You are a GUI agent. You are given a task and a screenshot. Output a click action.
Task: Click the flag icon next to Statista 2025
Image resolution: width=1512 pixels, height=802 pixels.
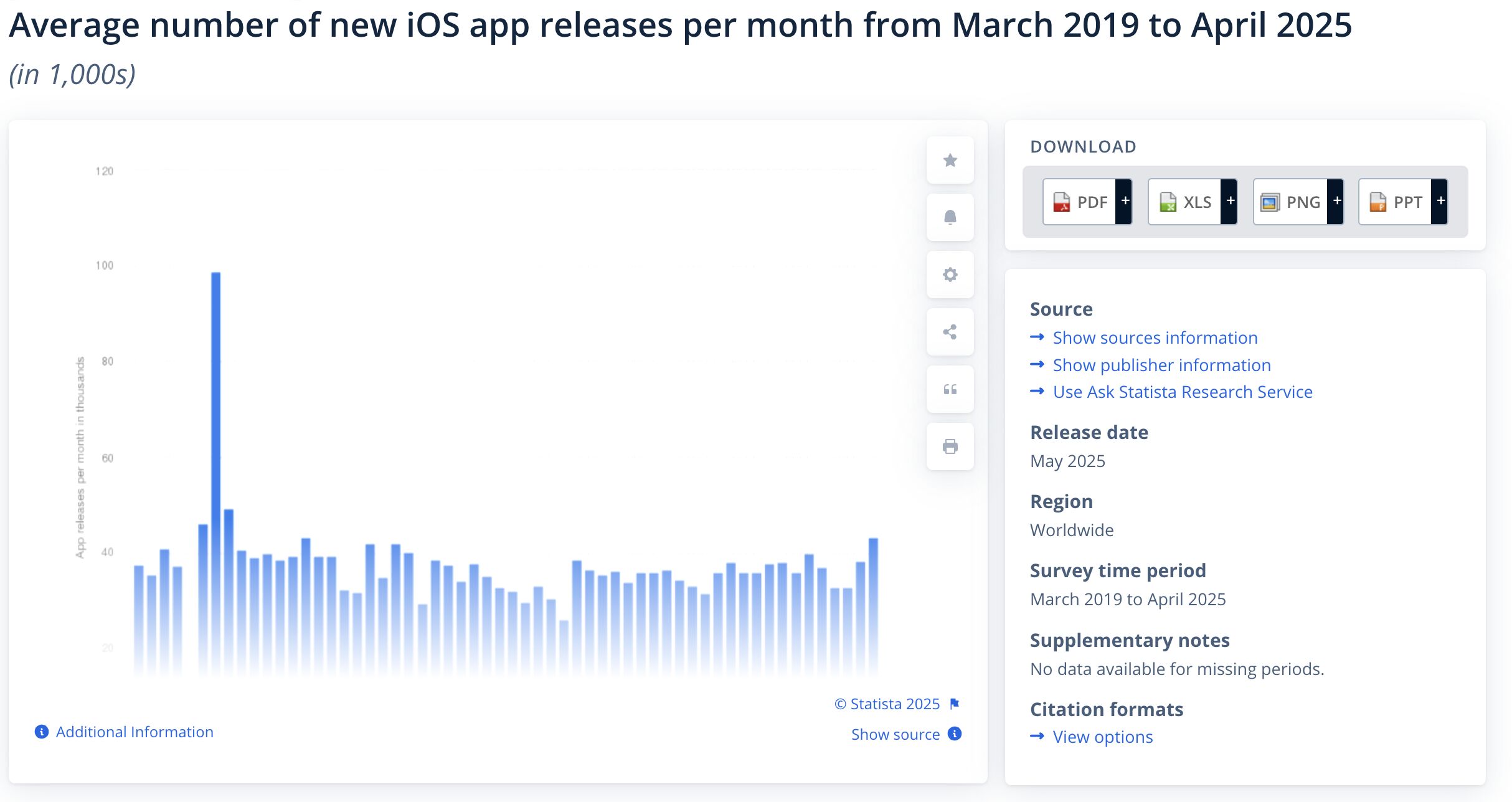coord(953,703)
